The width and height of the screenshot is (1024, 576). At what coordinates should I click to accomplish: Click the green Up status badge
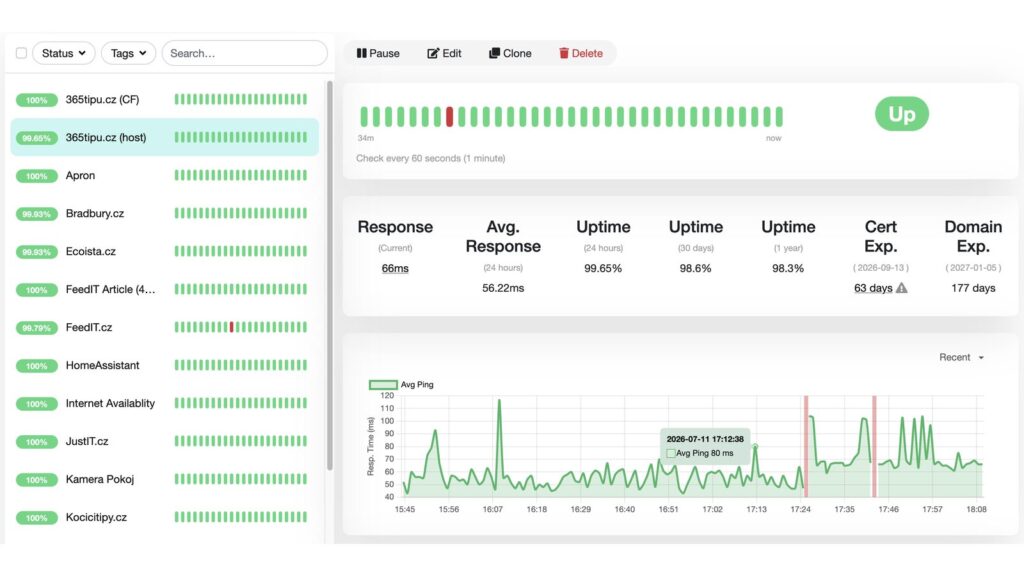(x=901, y=114)
